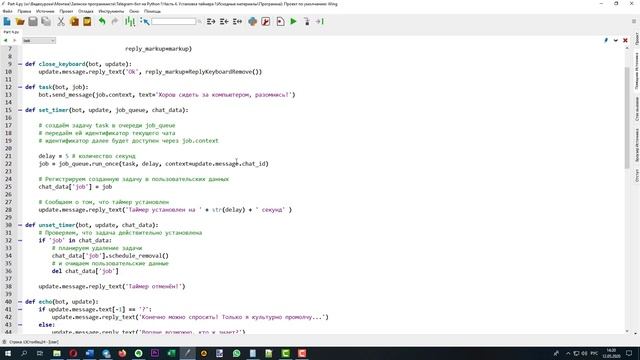This screenshot has height=360, width=640.
Task: Paste using the toolbar paste icon
Action: coord(87,21)
